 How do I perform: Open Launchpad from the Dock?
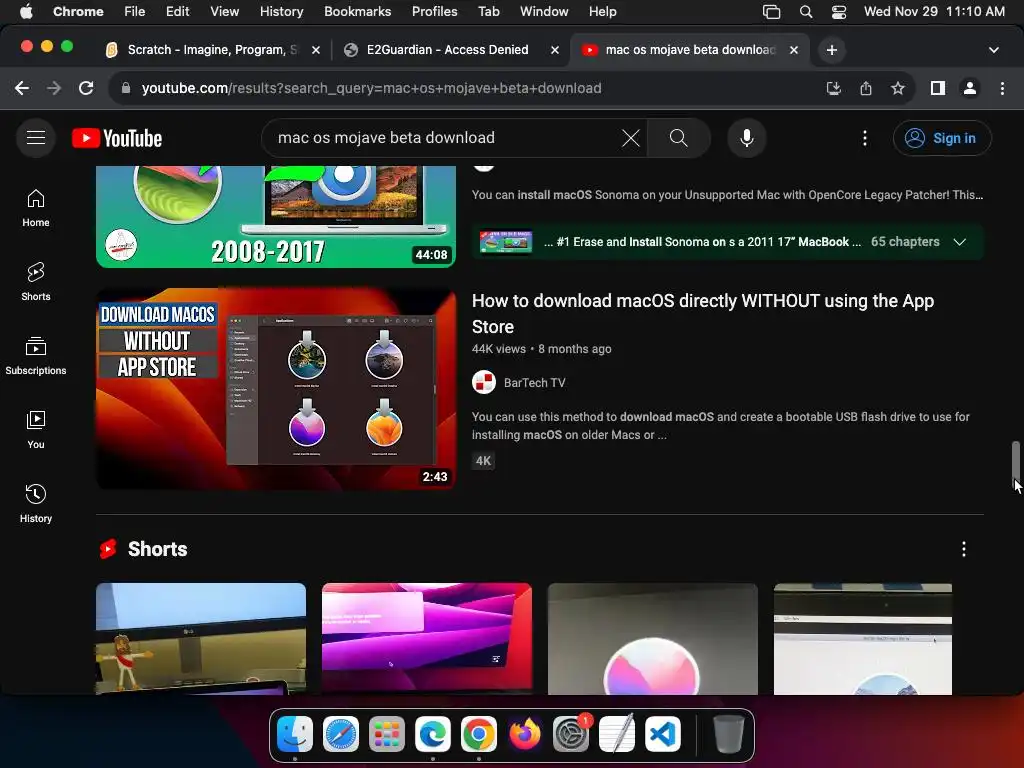tap(387, 734)
